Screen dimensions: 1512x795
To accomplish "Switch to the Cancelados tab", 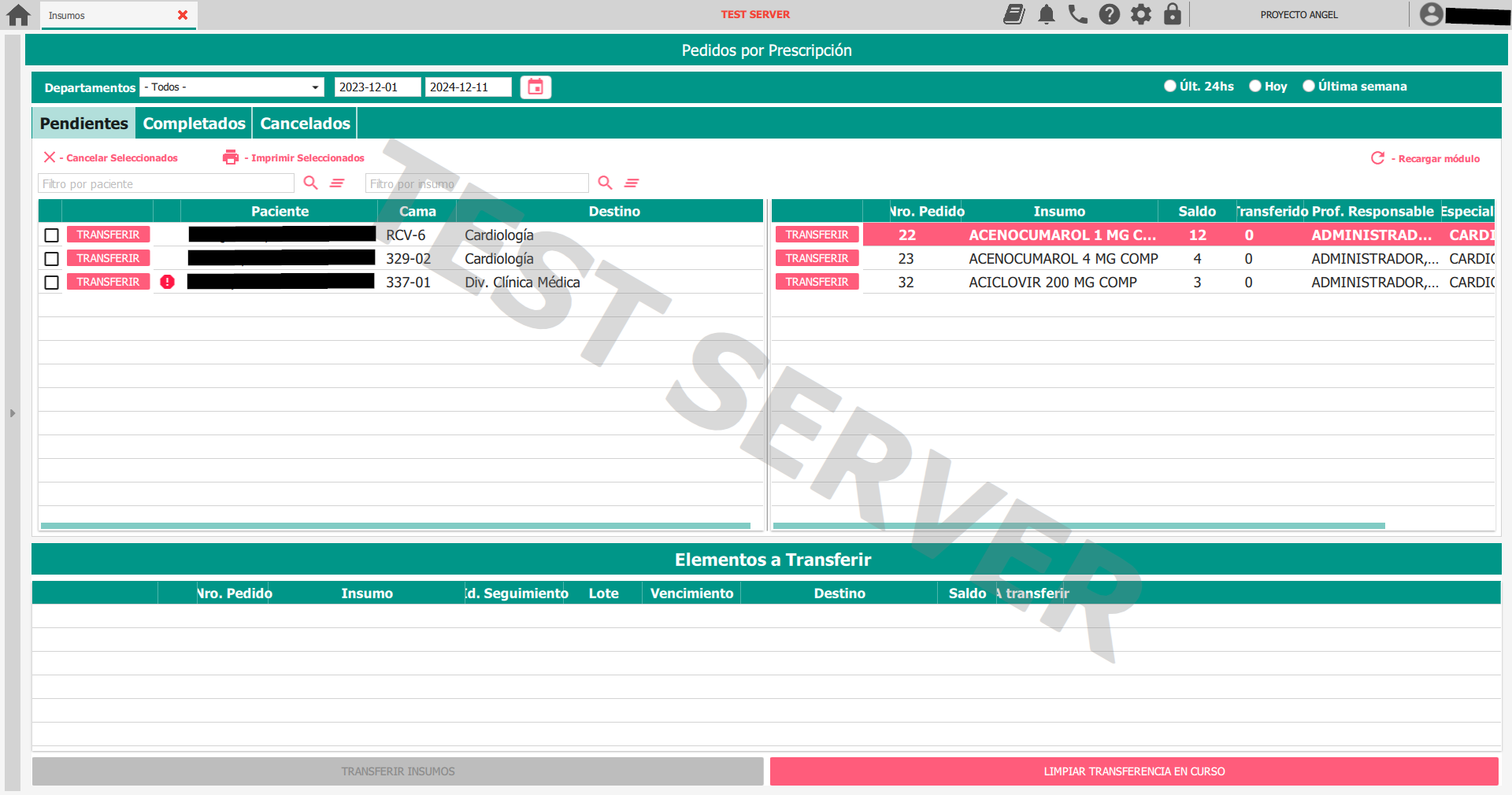I will 306,124.
